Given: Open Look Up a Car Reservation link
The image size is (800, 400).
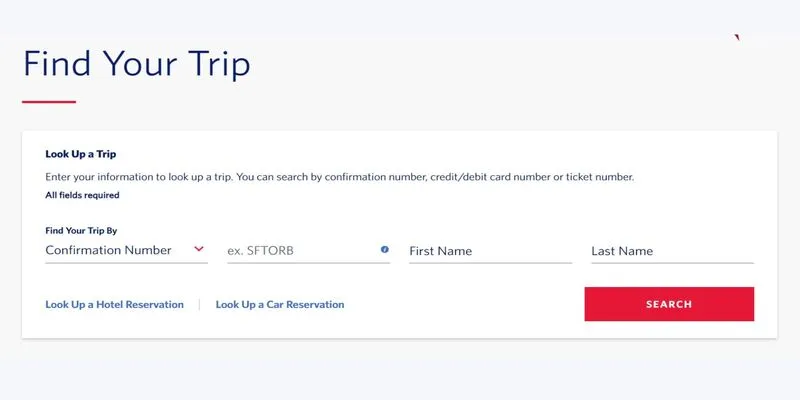Looking at the screenshot, I should [280, 305].
